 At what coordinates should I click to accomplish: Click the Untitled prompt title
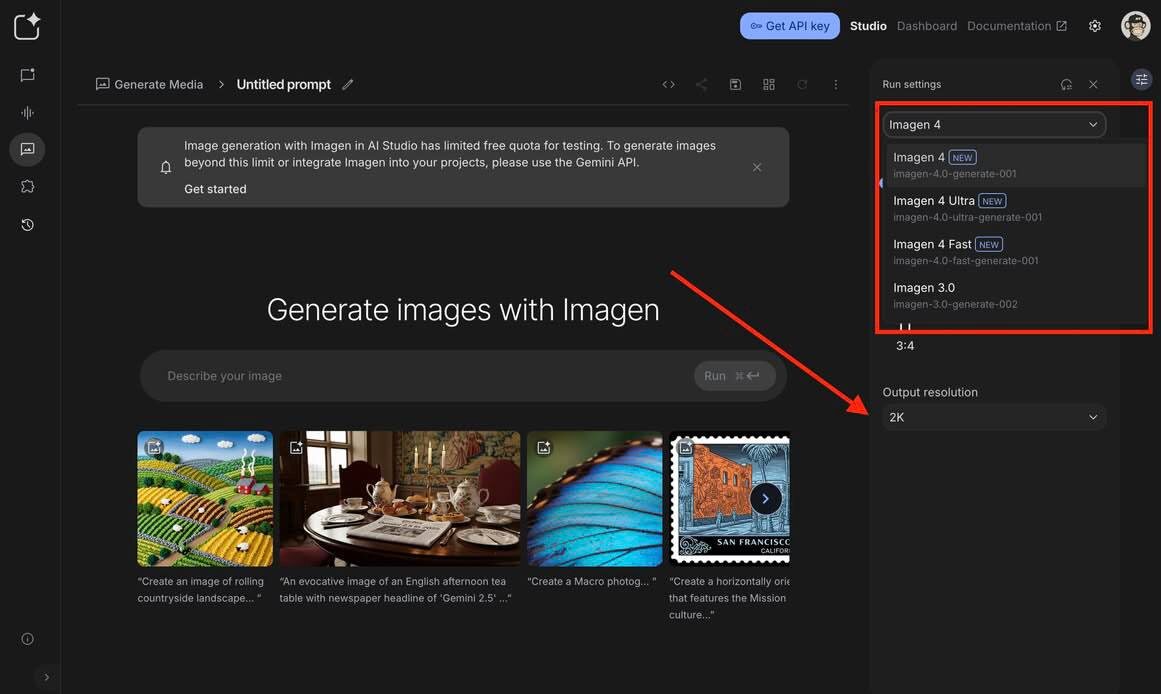[x=284, y=84]
